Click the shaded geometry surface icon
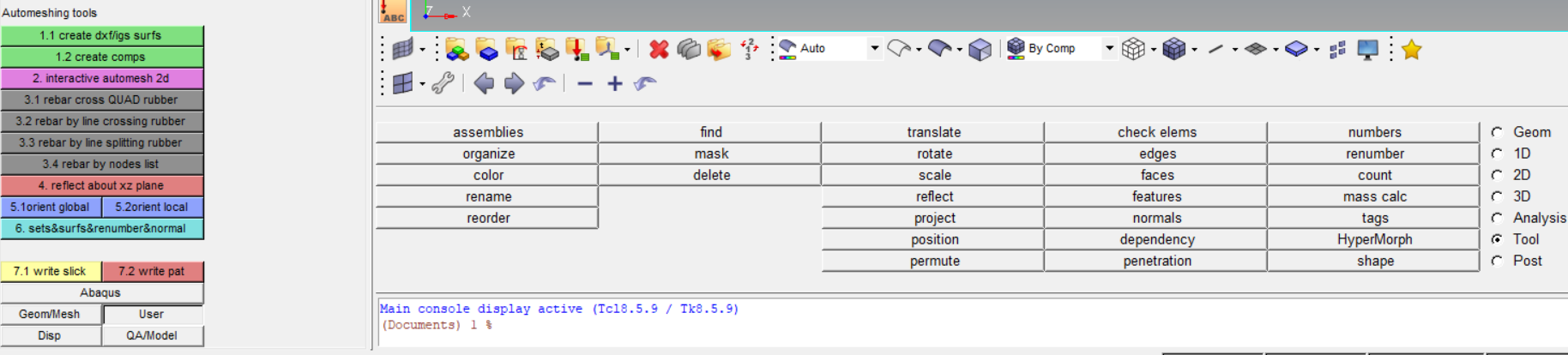Screen dimensions: 1568x355 coord(939,49)
